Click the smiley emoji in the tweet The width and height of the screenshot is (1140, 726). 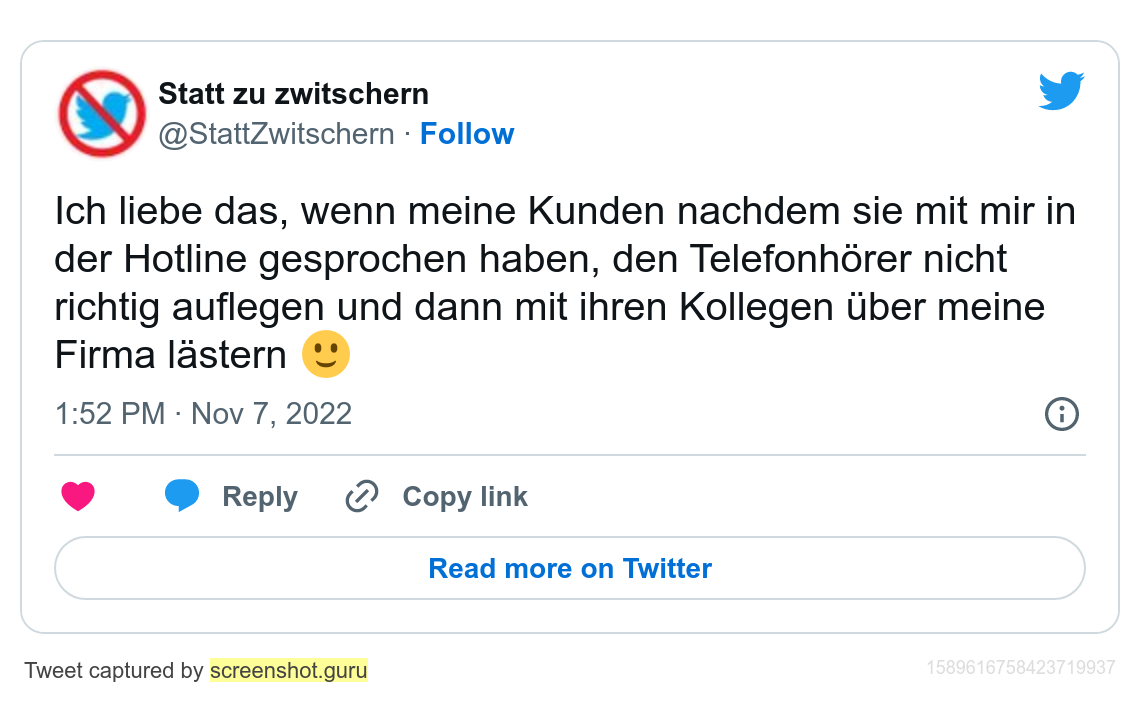click(x=326, y=354)
